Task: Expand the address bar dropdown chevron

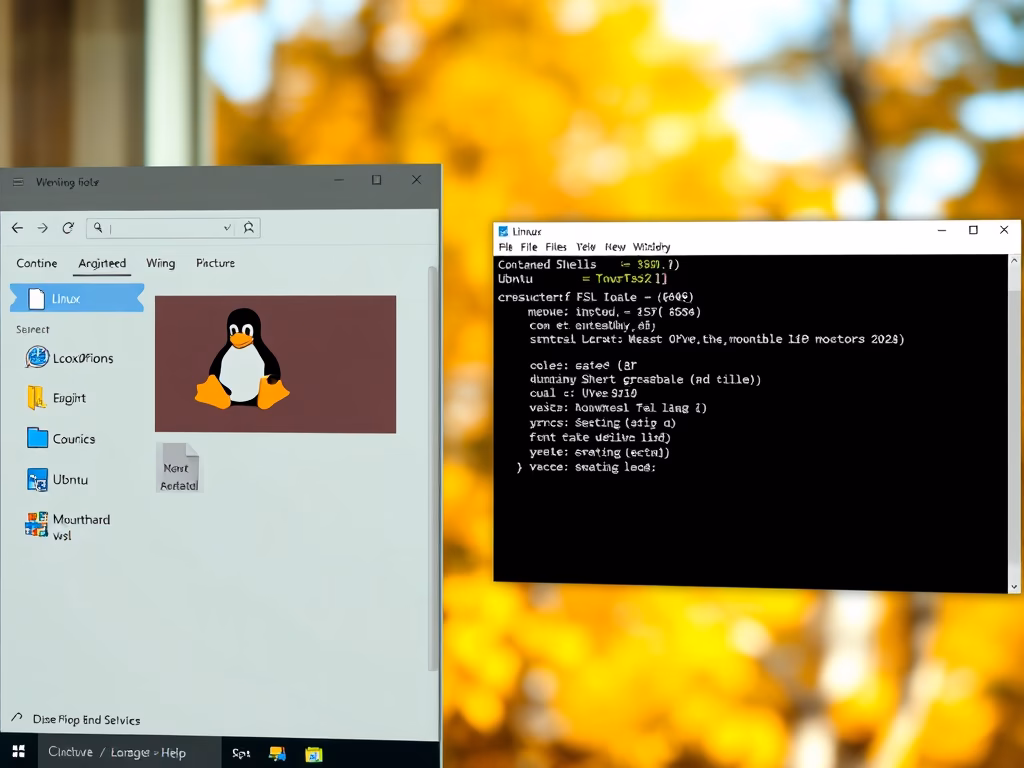Action: [227, 228]
